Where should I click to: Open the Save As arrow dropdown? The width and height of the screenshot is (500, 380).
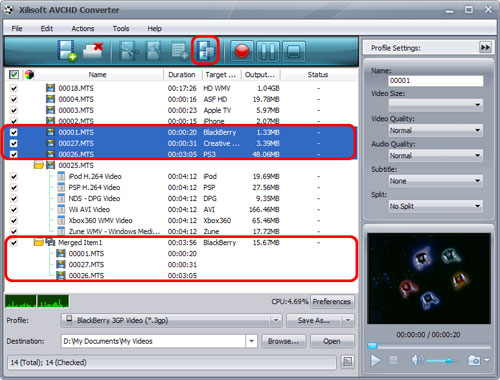348,320
